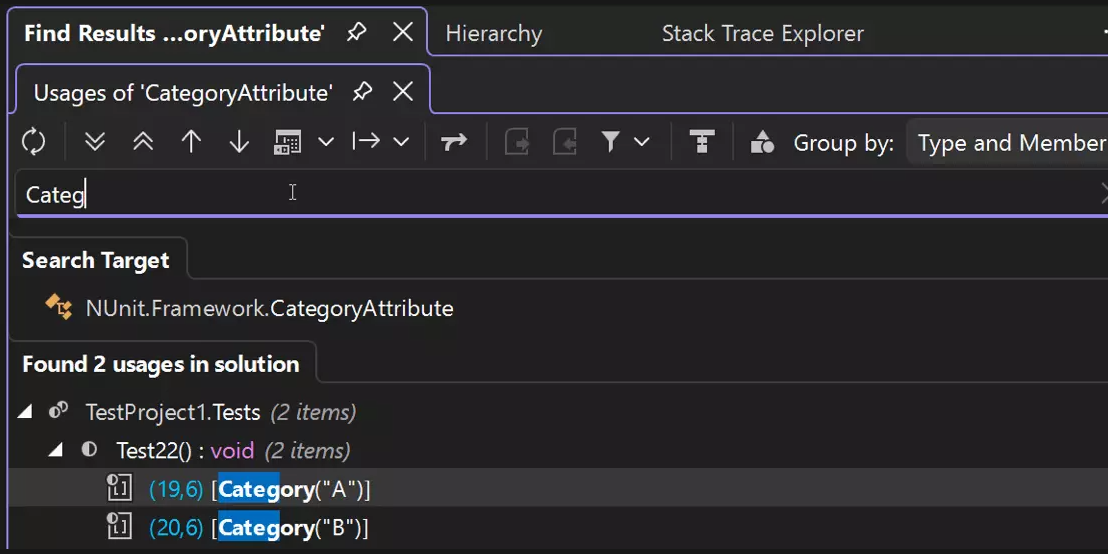Open the usage at [Category("B")] line 20
Screen dimensions: 1108x554
point(290,528)
